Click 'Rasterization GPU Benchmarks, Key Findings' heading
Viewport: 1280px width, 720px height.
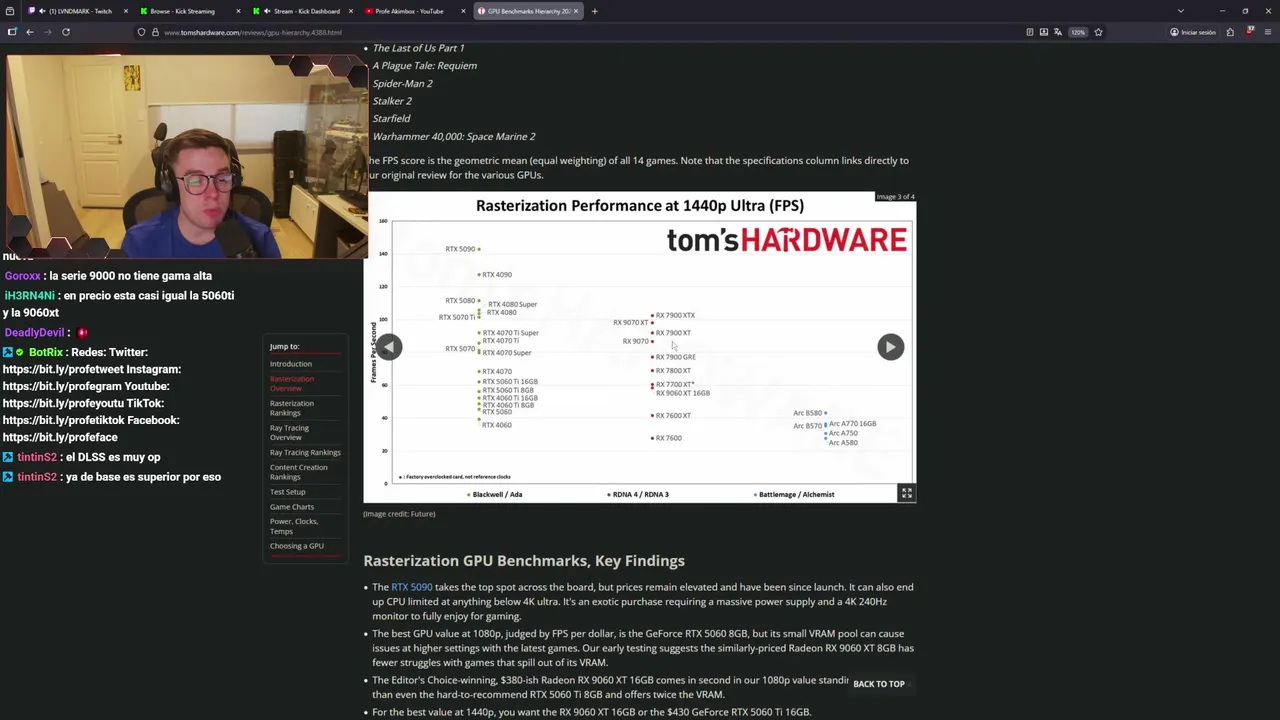point(524,561)
